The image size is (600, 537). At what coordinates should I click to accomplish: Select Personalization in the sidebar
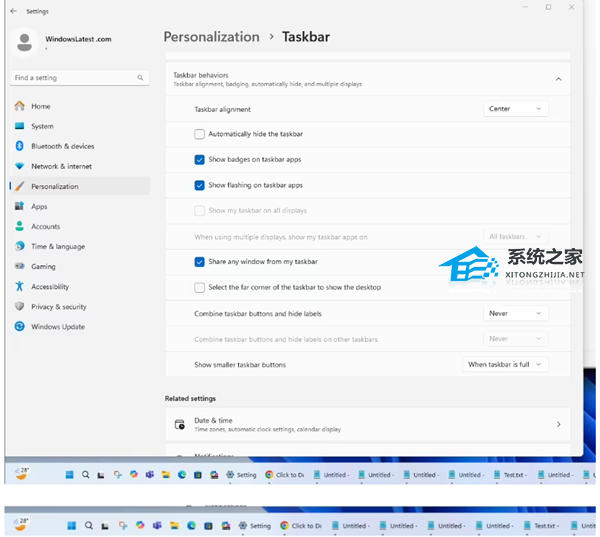click(x=80, y=186)
